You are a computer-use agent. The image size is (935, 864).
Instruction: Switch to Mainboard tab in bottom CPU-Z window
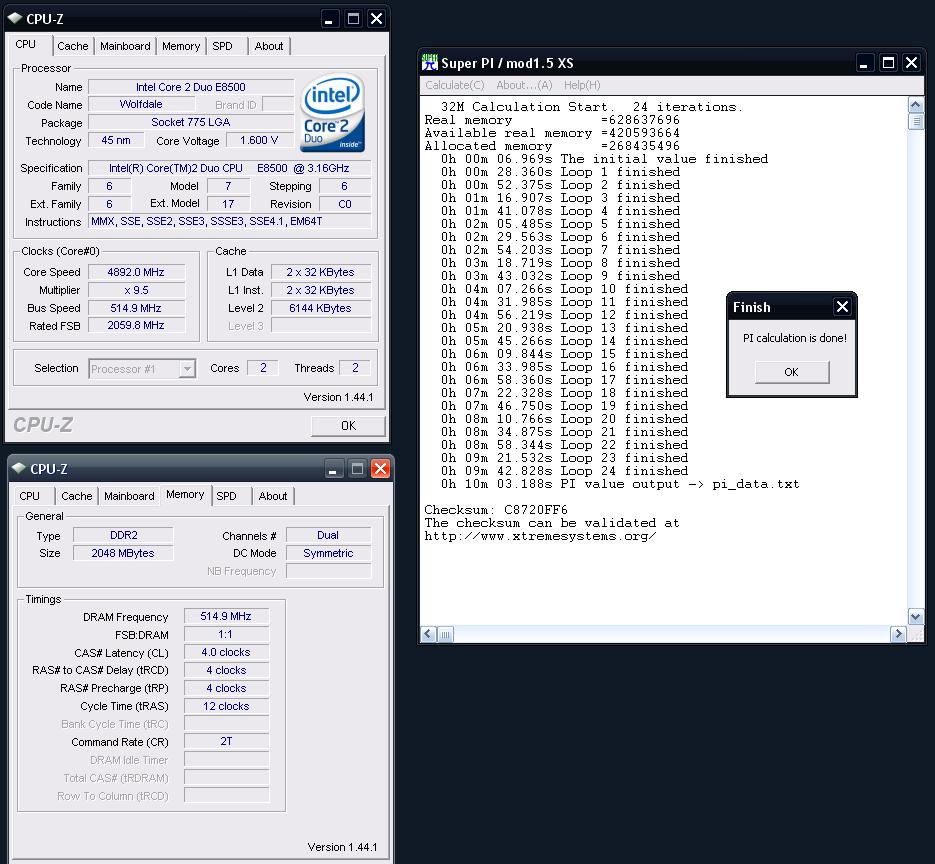point(129,496)
